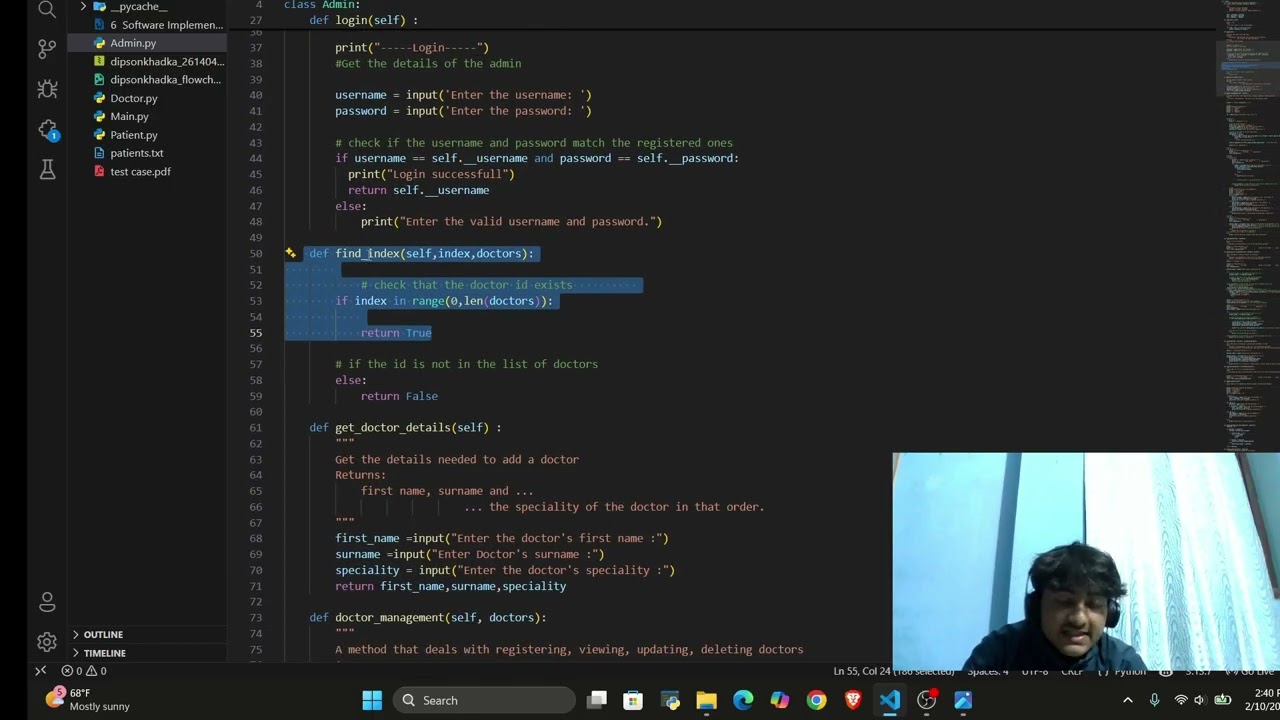Click microphone icon in system tray
Screen dimensions: 1280x720
coord(1154,700)
